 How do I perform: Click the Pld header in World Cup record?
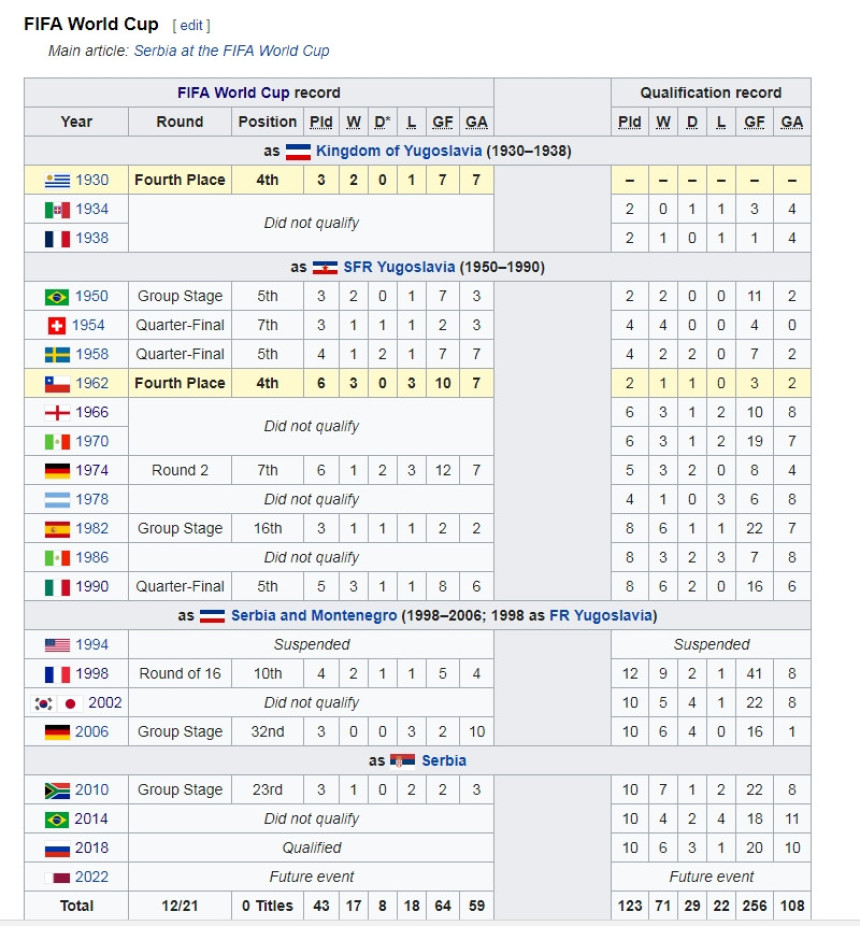321,122
